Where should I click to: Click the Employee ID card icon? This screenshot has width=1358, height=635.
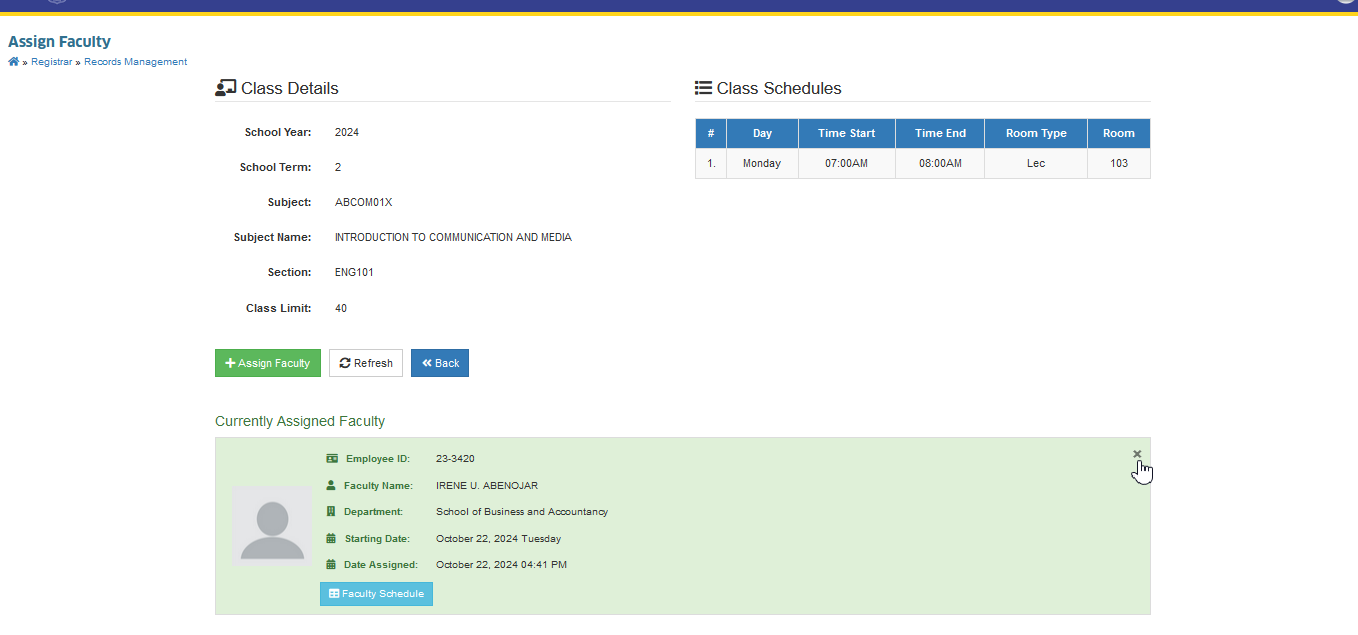(332, 459)
